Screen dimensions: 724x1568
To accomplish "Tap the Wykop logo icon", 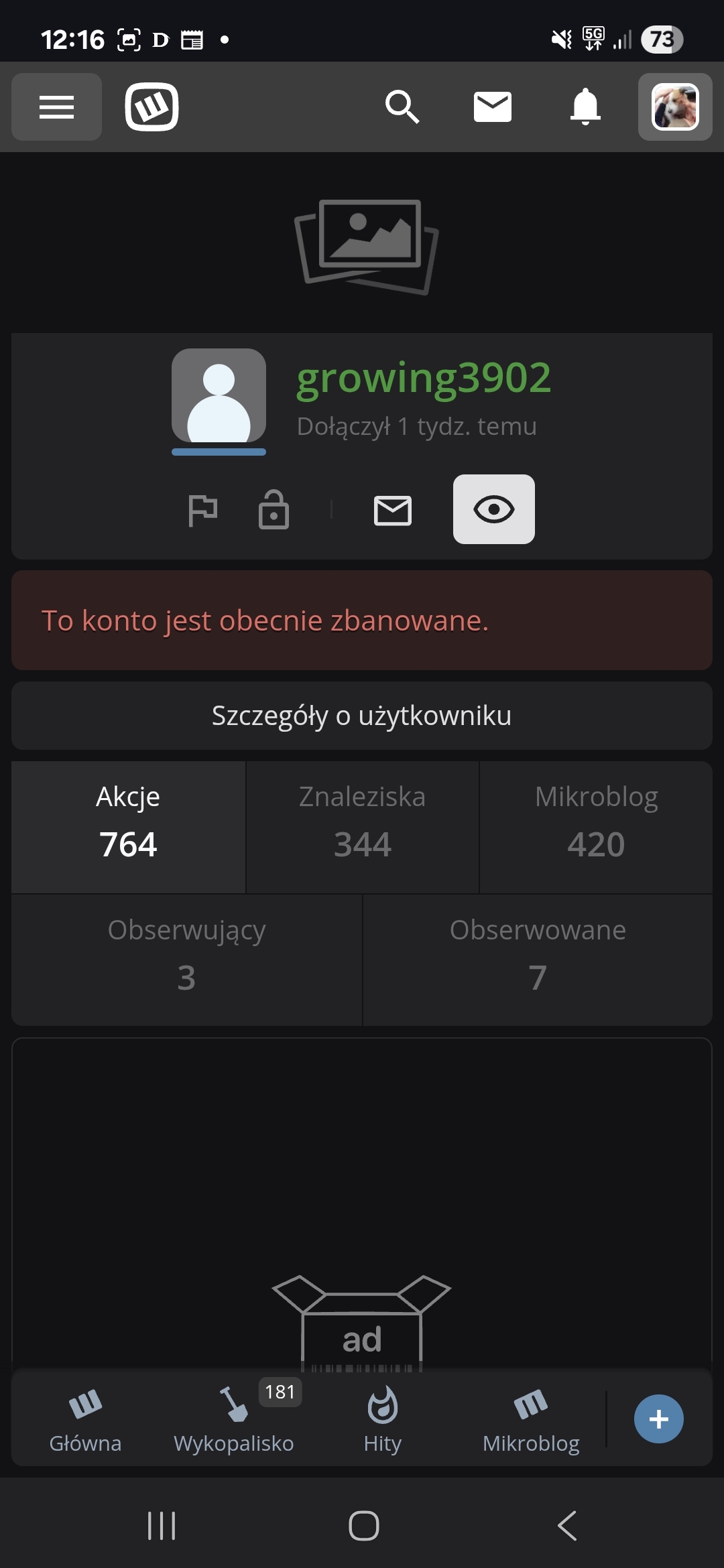I will 152,107.
